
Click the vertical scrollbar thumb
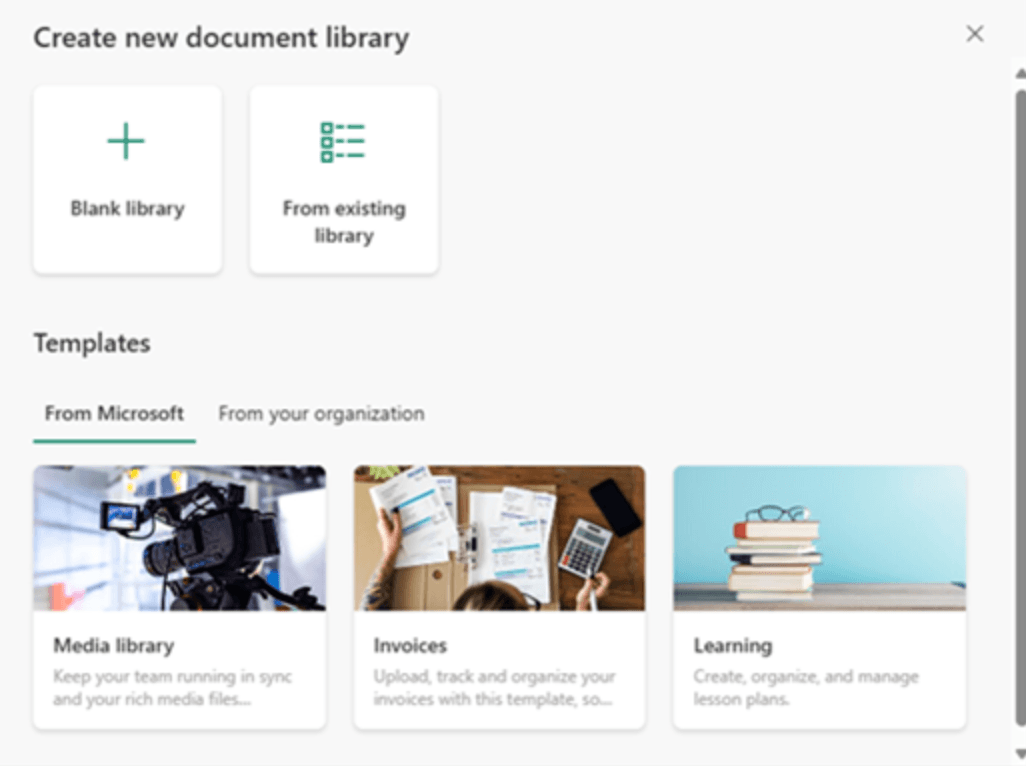click(1020, 400)
